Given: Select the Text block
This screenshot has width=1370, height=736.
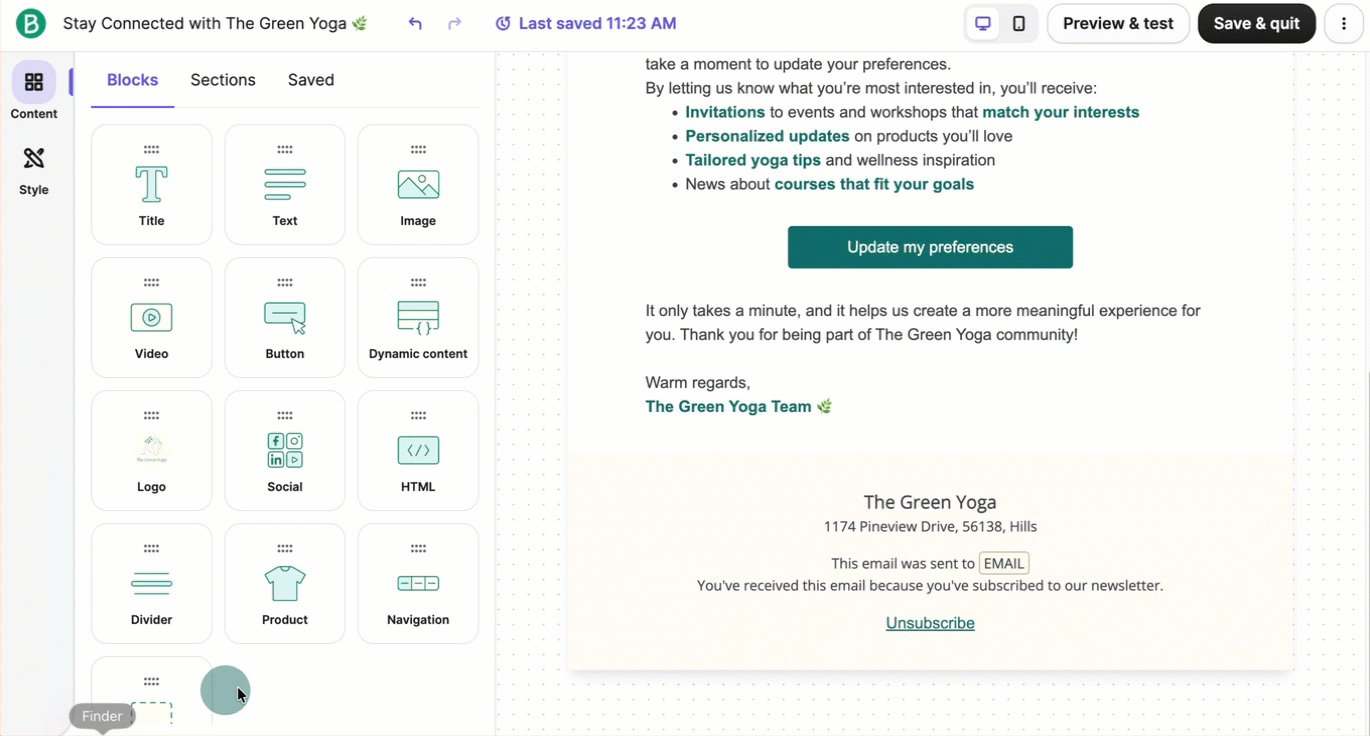Looking at the screenshot, I should click(285, 184).
